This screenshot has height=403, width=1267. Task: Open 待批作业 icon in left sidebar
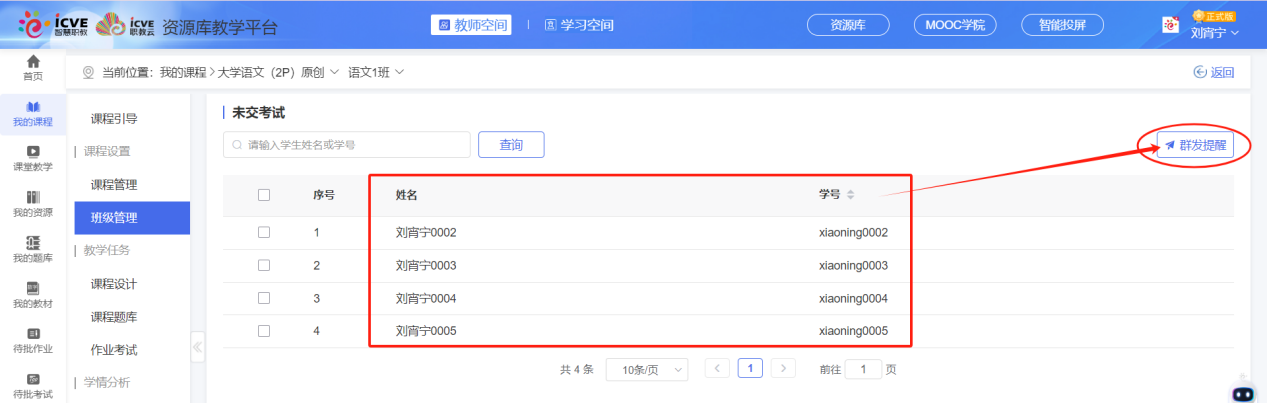click(33, 333)
